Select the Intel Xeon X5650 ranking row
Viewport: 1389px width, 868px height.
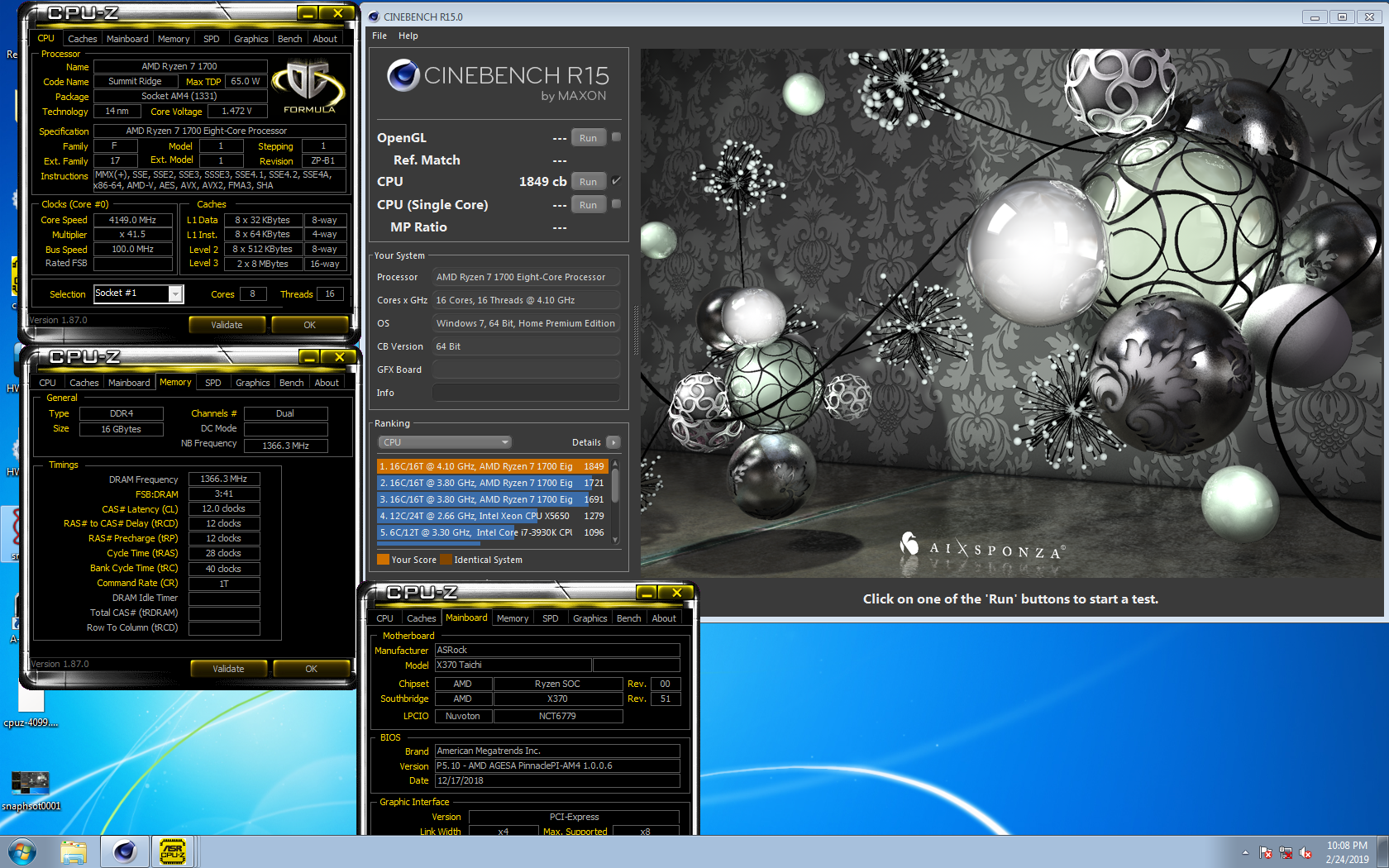(x=492, y=516)
